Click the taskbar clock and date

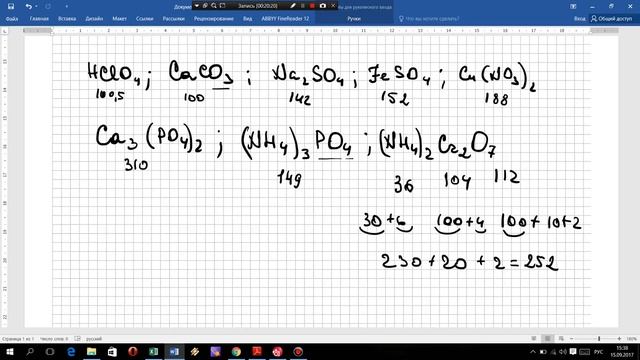[x=622, y=352]
